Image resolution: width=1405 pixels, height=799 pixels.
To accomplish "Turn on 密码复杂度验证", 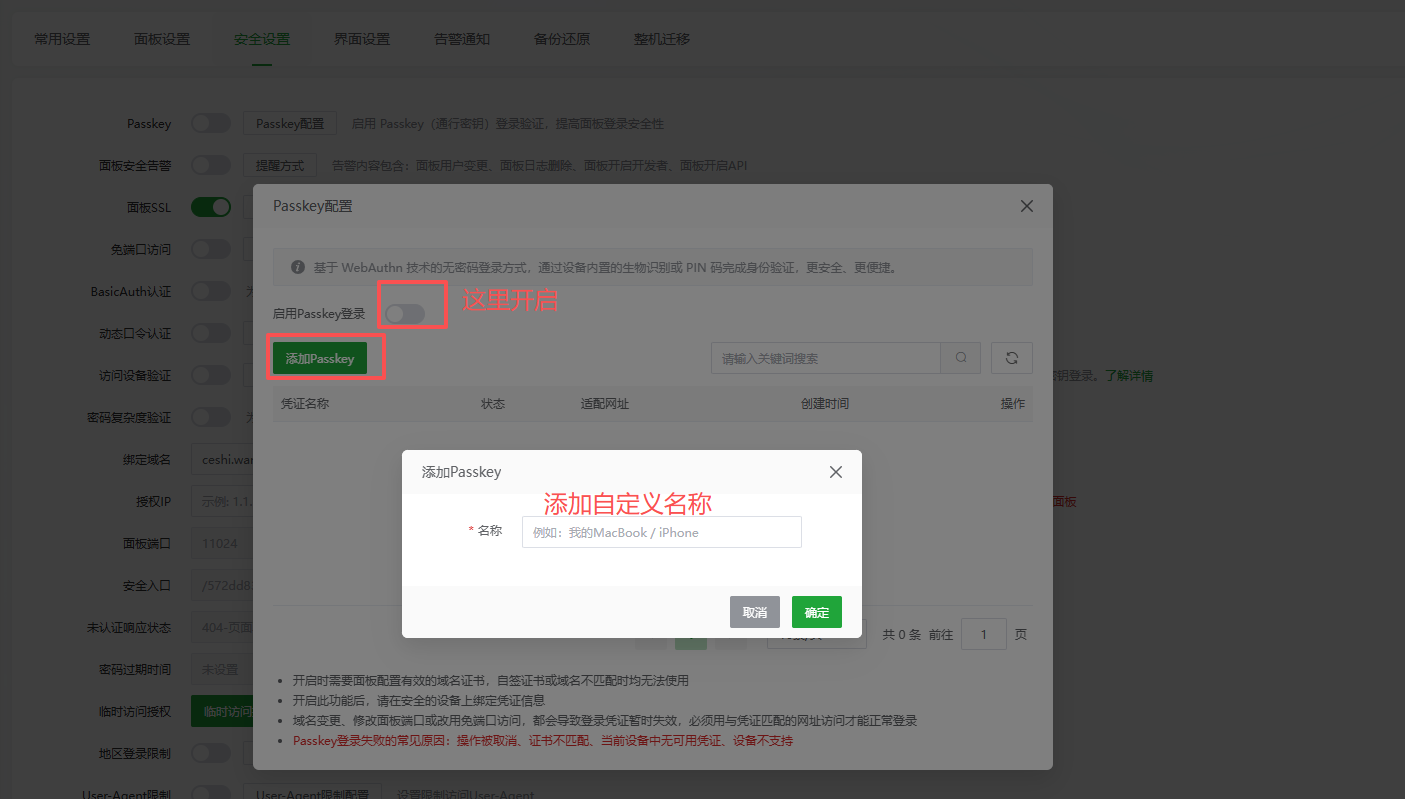I will [209, 417].
